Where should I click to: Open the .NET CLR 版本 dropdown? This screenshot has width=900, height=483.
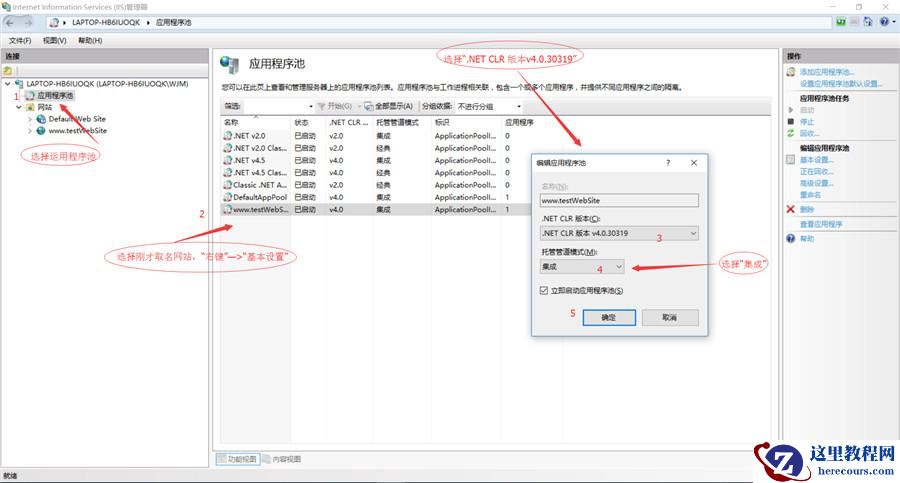tap(619, 233)
